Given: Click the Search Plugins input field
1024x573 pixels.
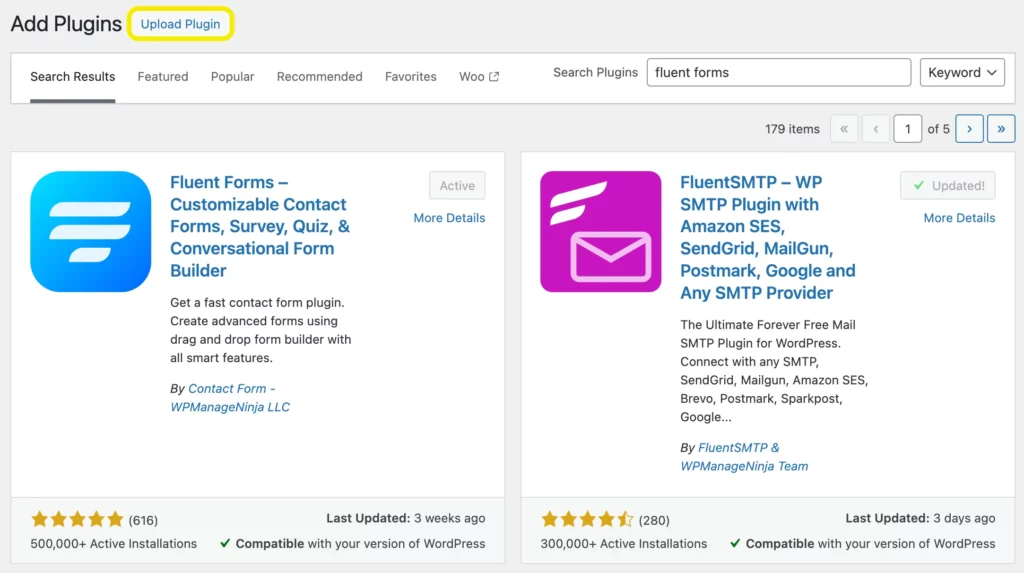Looking at the screenshot, I should [778, 73].
